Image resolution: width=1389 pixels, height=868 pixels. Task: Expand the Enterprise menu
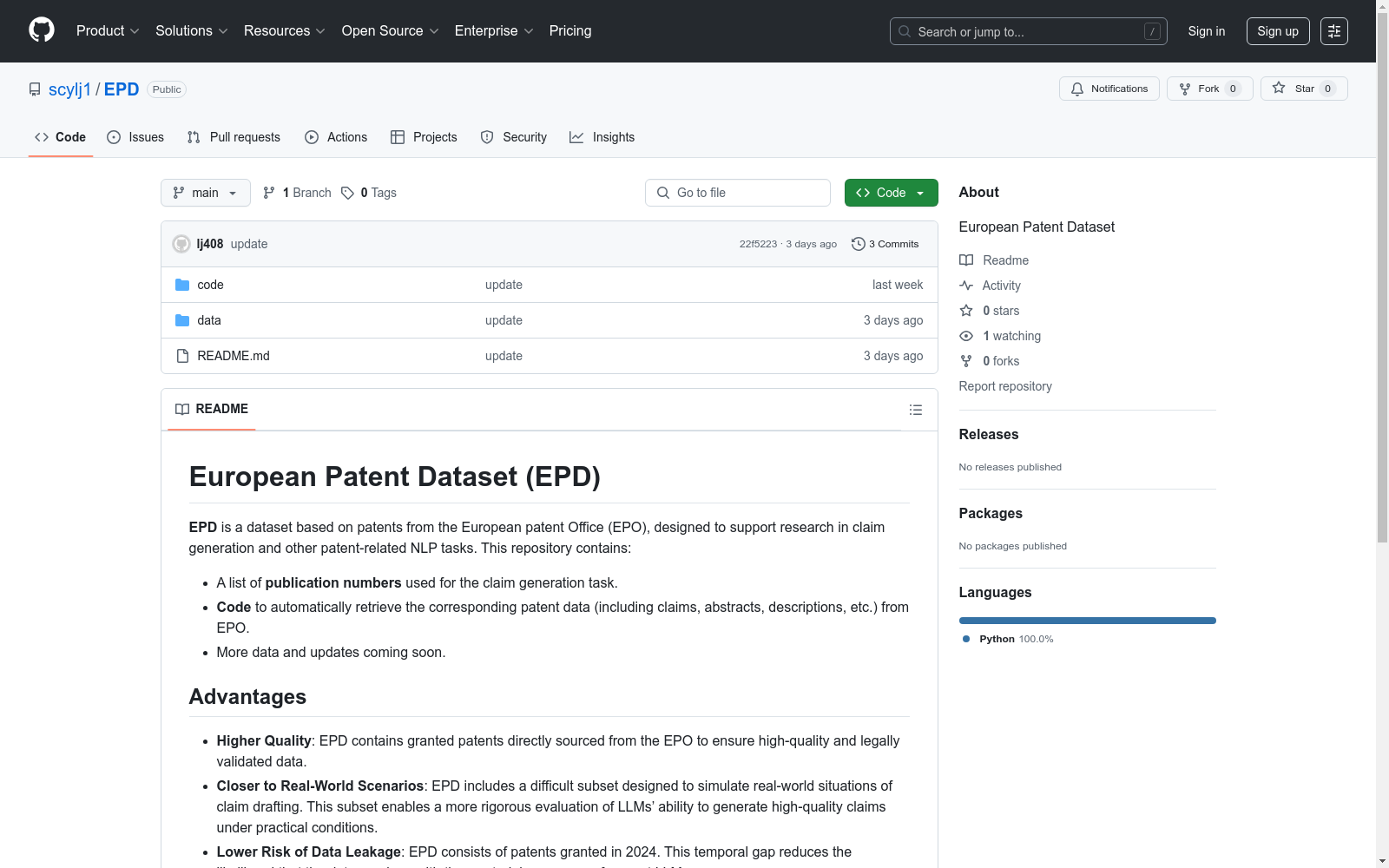point(494,30)
